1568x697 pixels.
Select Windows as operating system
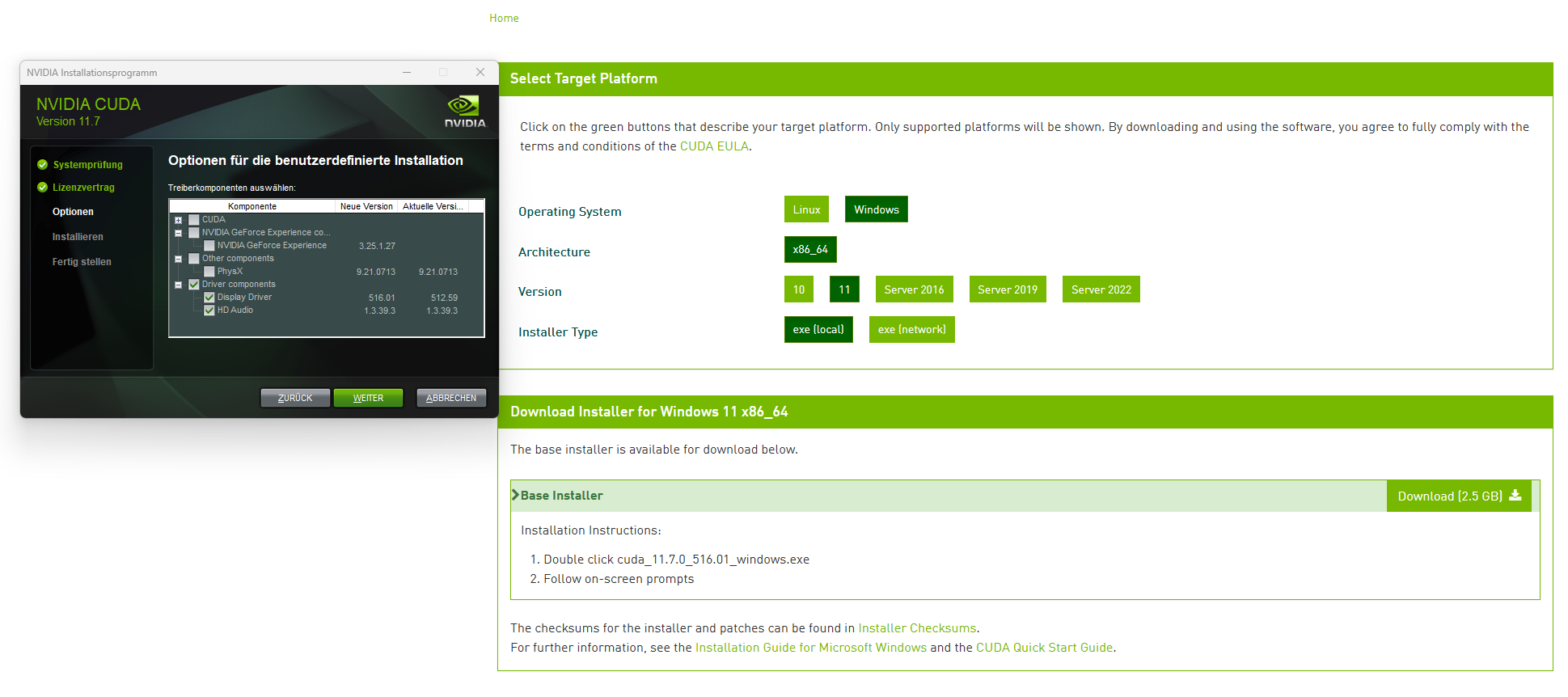[876, 209]
